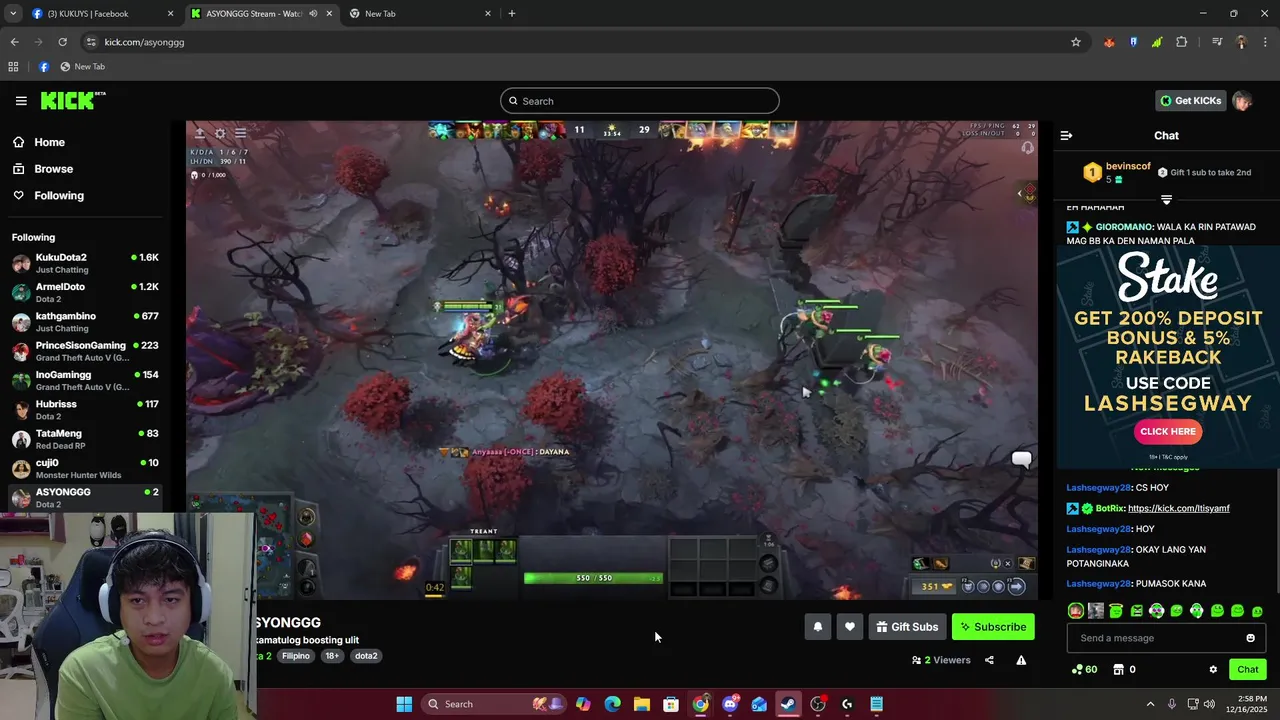1280x720 pixels.
Task: Open Browse in Kick sidebar
Action: tap(53, 169)
